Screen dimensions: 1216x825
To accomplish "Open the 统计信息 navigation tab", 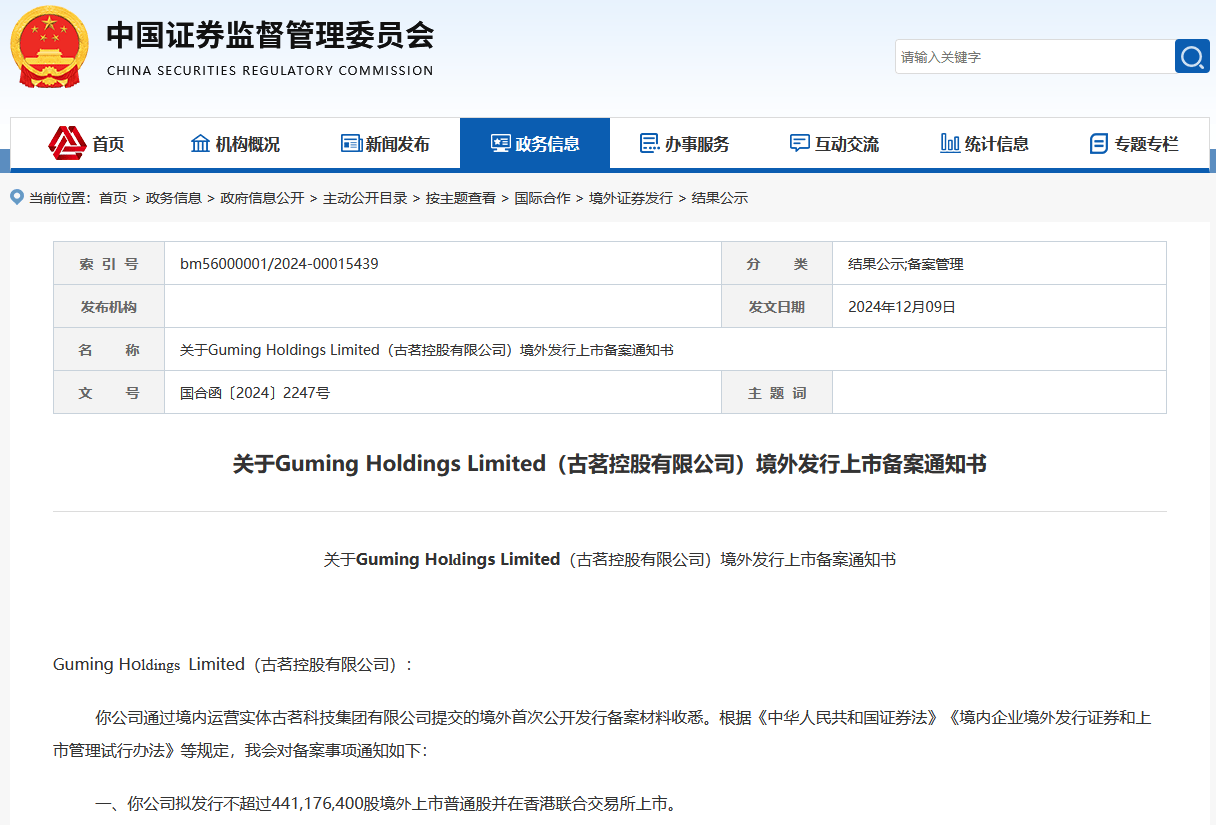I will (985, 144).
